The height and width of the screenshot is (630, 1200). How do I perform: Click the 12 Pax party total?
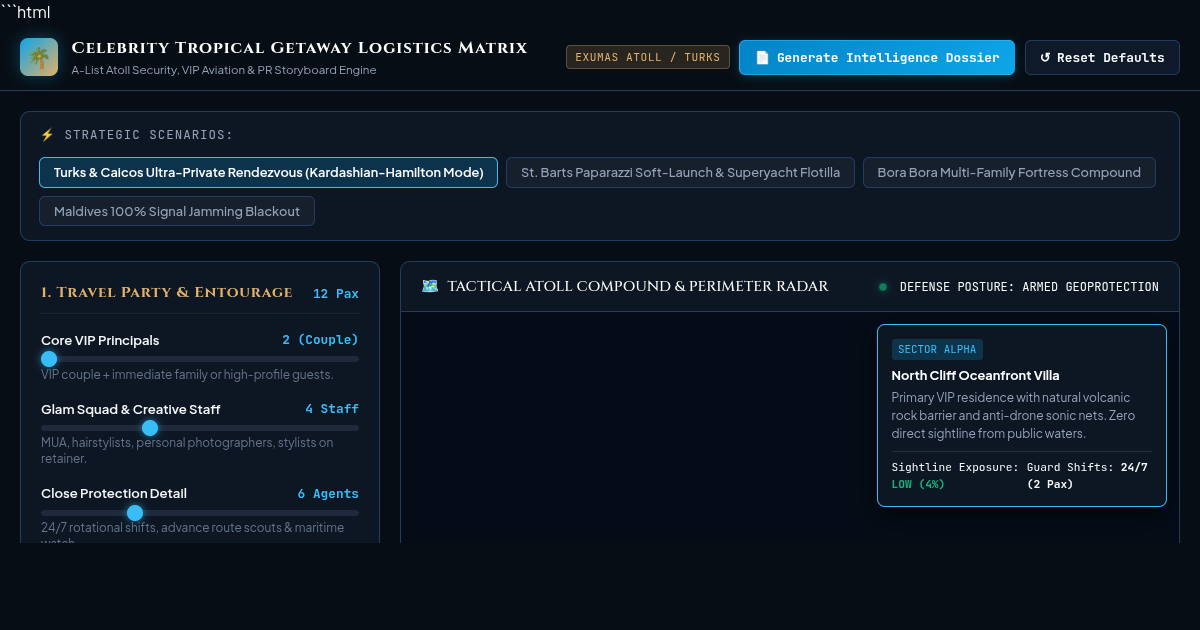pyautogui.click(x=336, y=294)
